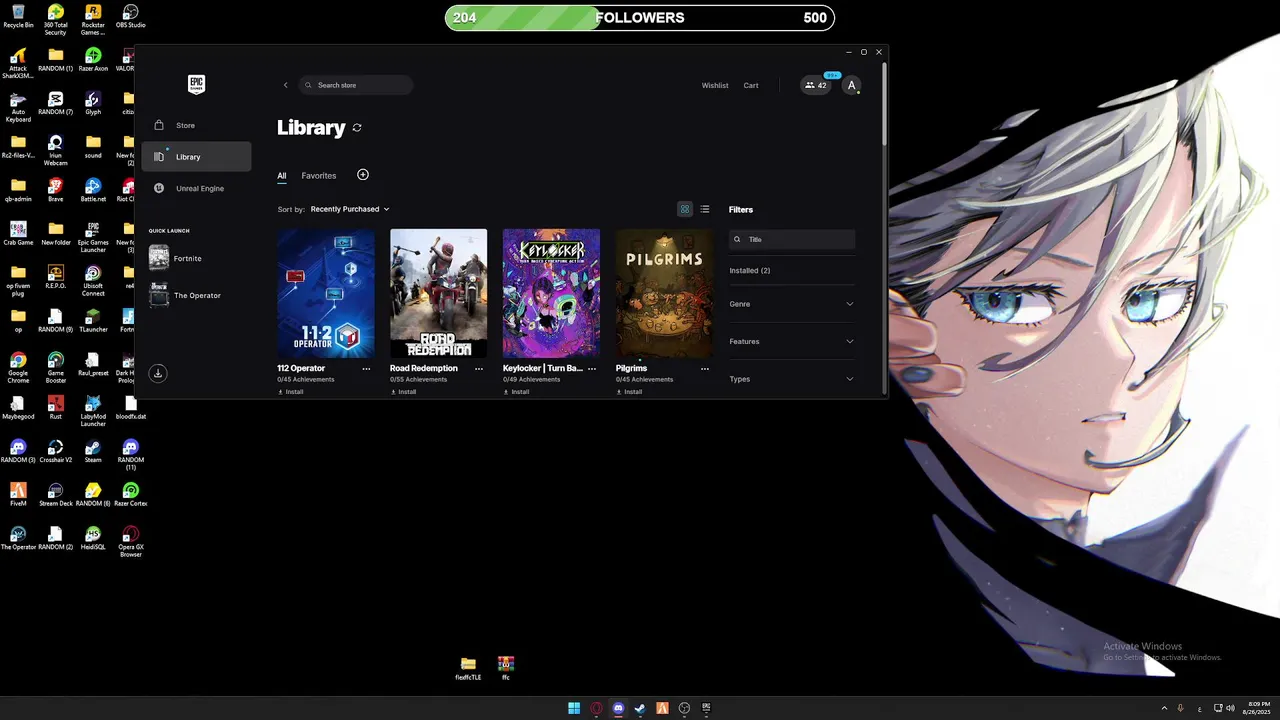Click the followers goal progress bar

(x=640, y=17)
